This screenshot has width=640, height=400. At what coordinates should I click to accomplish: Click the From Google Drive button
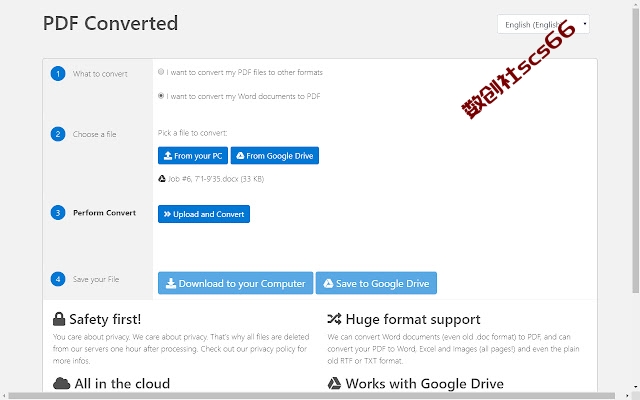[x=275, y=156]
